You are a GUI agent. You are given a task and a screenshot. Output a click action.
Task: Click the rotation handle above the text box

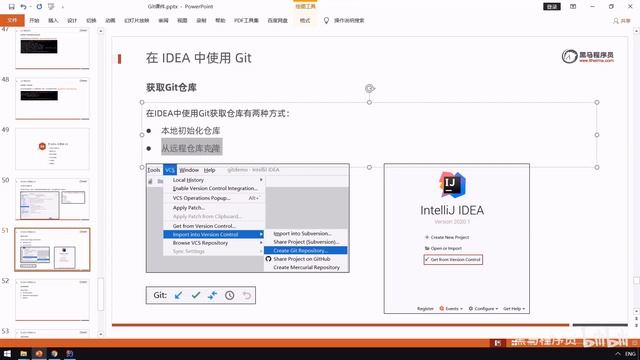[x=369, y=88]
